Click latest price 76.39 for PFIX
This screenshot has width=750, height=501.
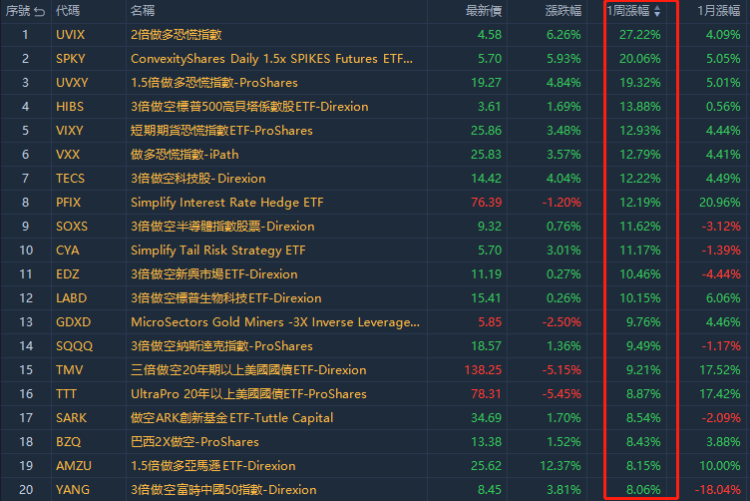pos(486,202)
